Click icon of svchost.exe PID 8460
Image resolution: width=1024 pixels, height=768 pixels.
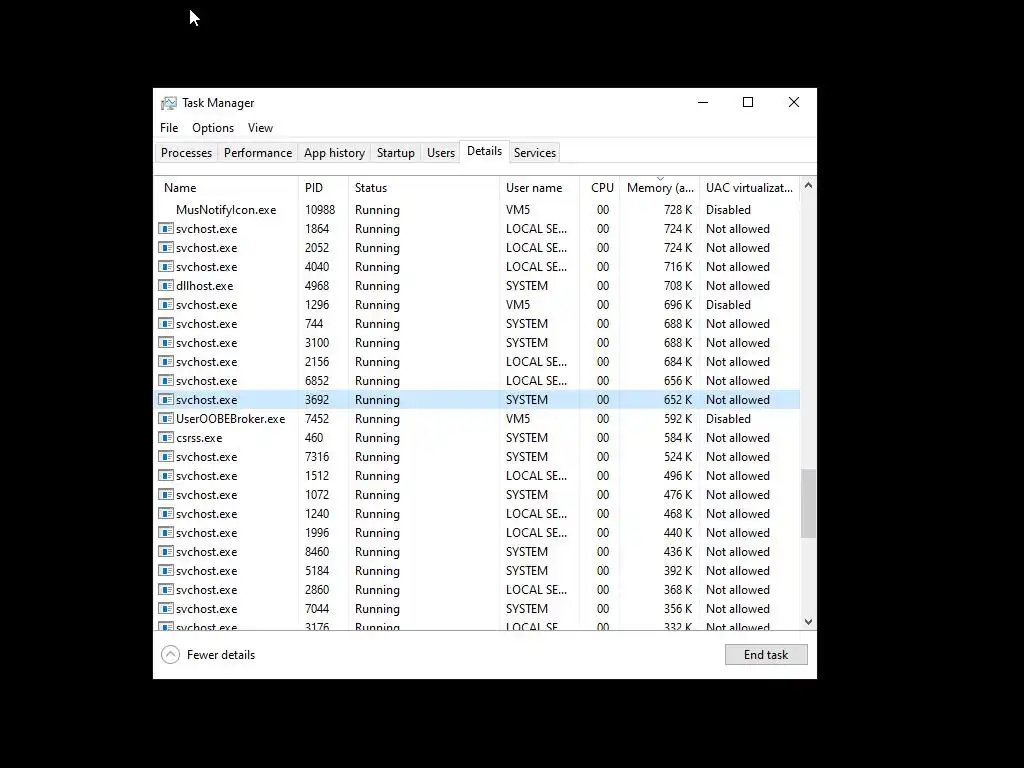coord(166,551)
